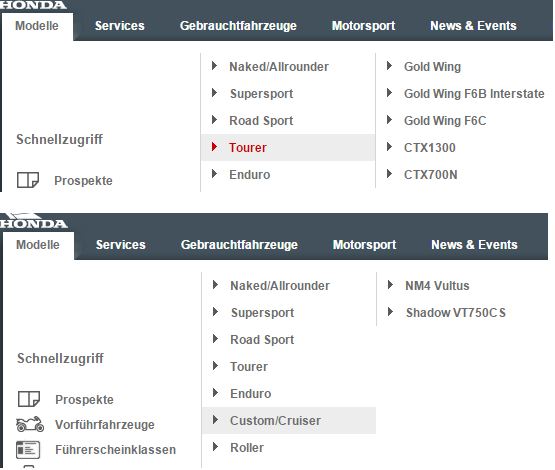Click Road Sport in the Custom/Cruiser menu screenshot
This screenshot has width=555, height=470.
pos(262,340)
